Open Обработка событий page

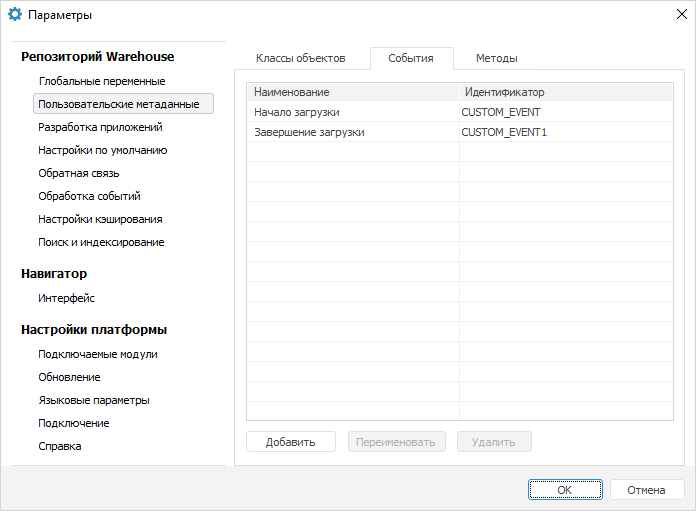pos(89,196)
